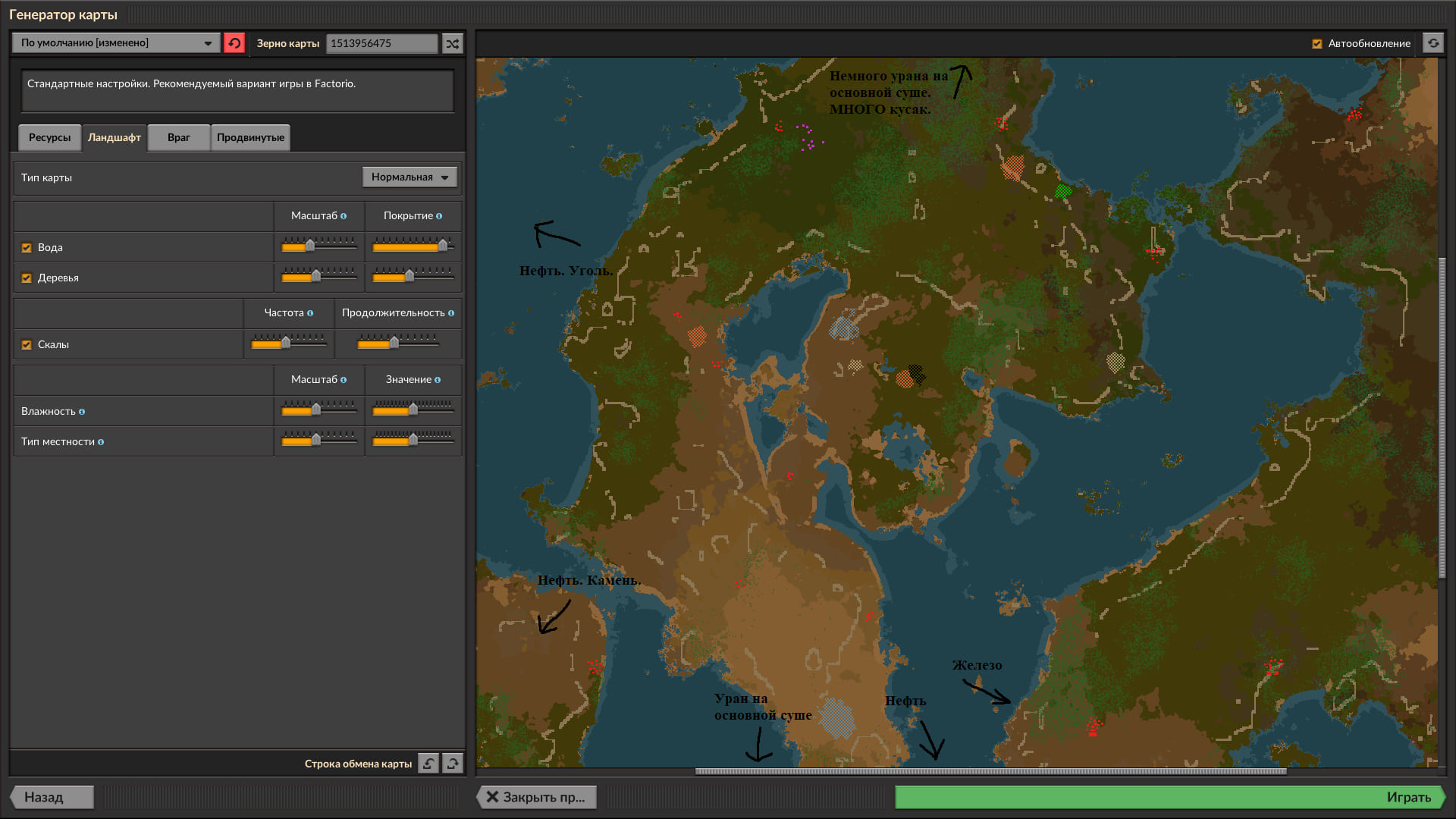Open the preset dropdown По умолчанию
The width and height of the screenshot is (1456, 819).
tap(116, 43)
